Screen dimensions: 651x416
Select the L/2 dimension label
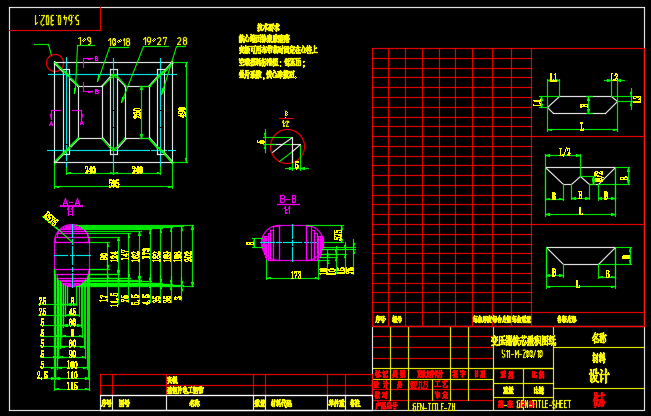[x=565, y=152]
